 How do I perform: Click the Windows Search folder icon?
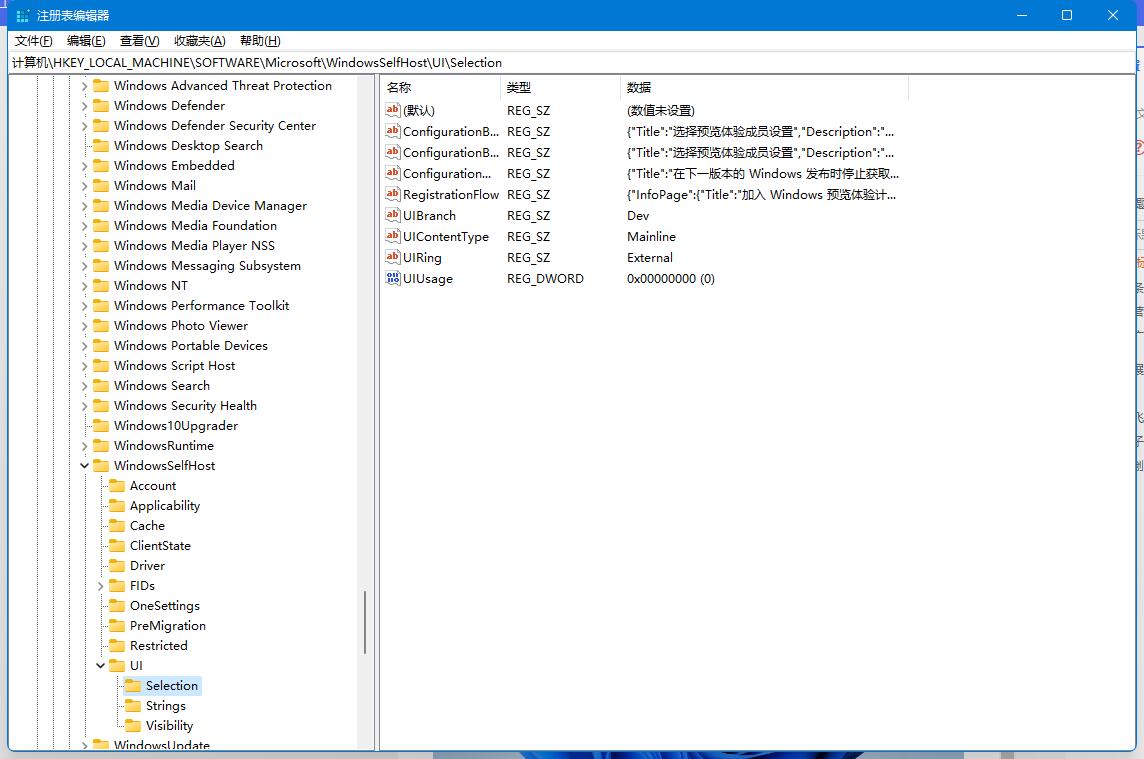tap(101, 385)
